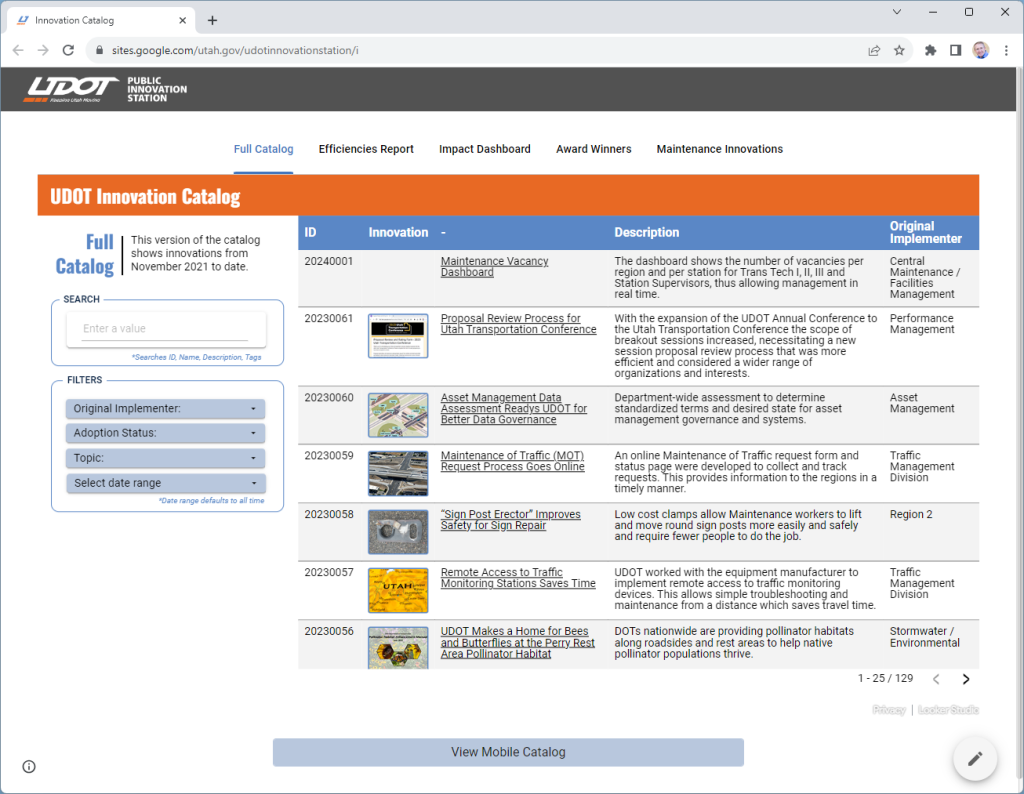
Task: Open the site info icon at bottom left
Action: click(29, 767)
